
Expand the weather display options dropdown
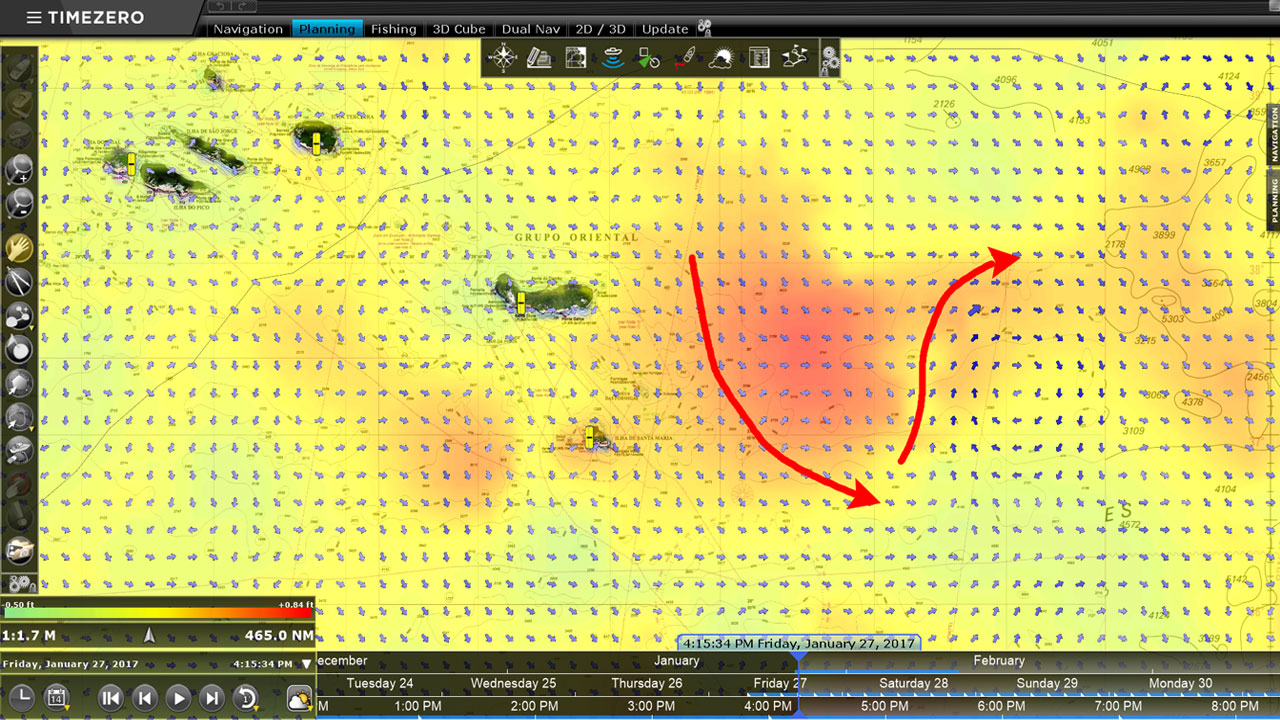pyautogui.click(x=299, y=697)
